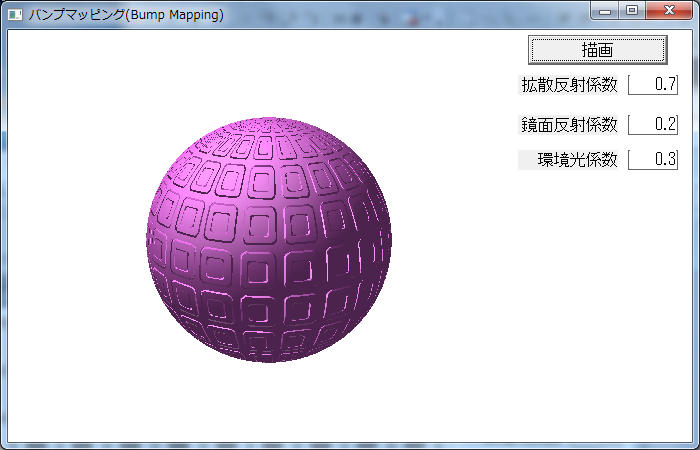Image resolution: width=700 pixels, height=450 pixels.
Task: Click the 鏡面反射係数 input field showing 0.2
Action: coord(653,125)
